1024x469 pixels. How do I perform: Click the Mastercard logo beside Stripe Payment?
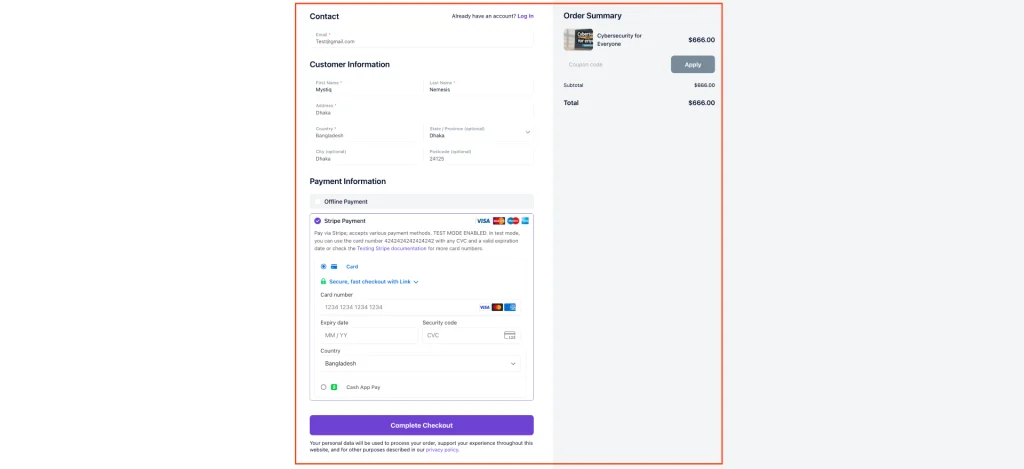point(498,220)
